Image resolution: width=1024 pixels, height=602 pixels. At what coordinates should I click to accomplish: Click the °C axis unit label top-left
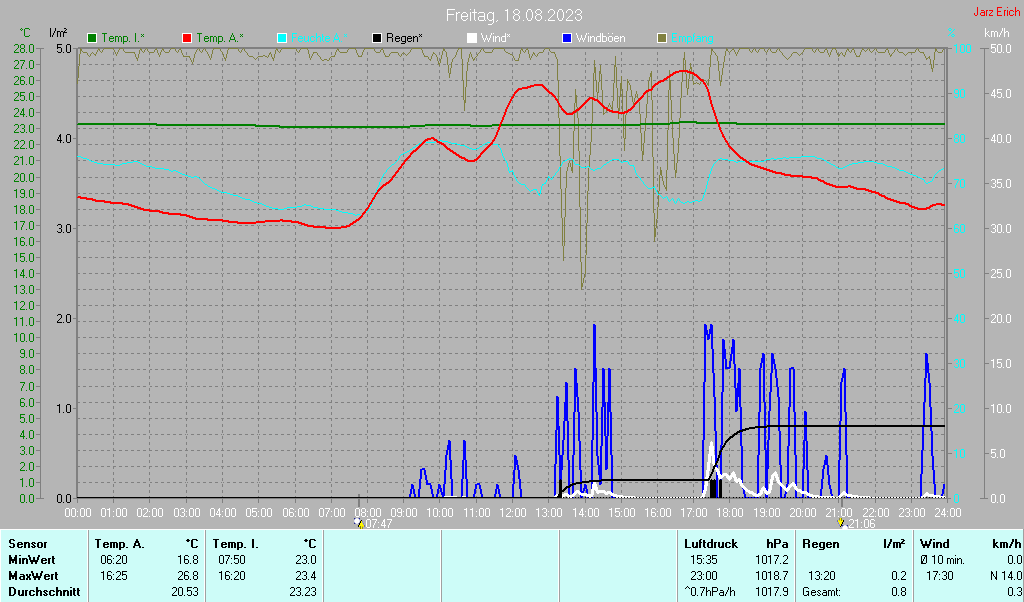(x=25, y=33)
